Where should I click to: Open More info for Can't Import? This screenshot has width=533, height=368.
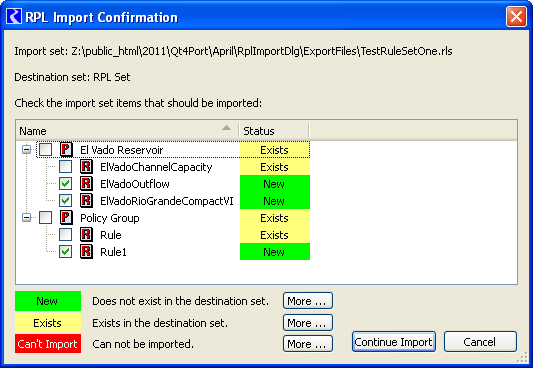[308, 344]
